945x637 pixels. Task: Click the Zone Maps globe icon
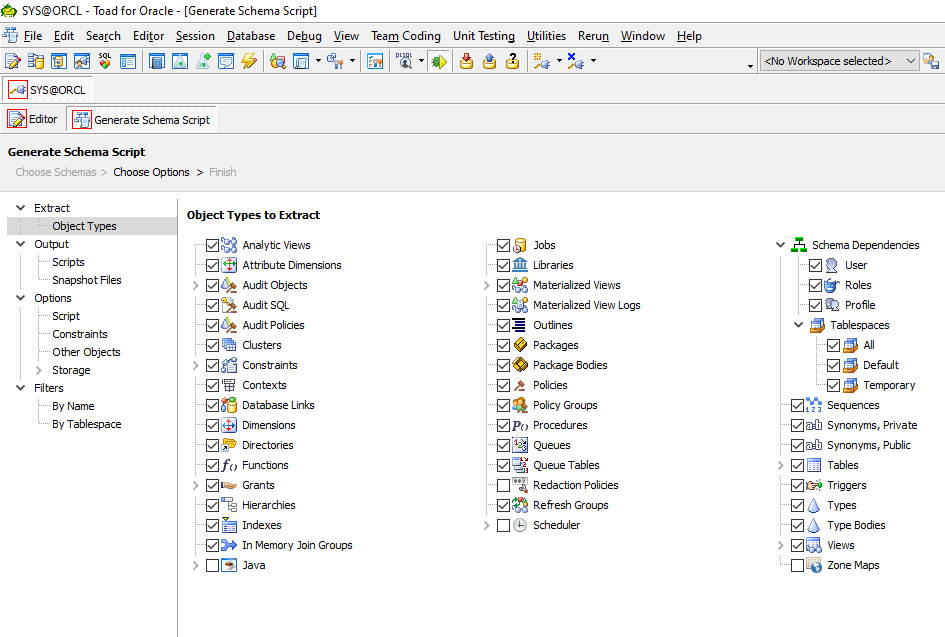pos(814,565)
